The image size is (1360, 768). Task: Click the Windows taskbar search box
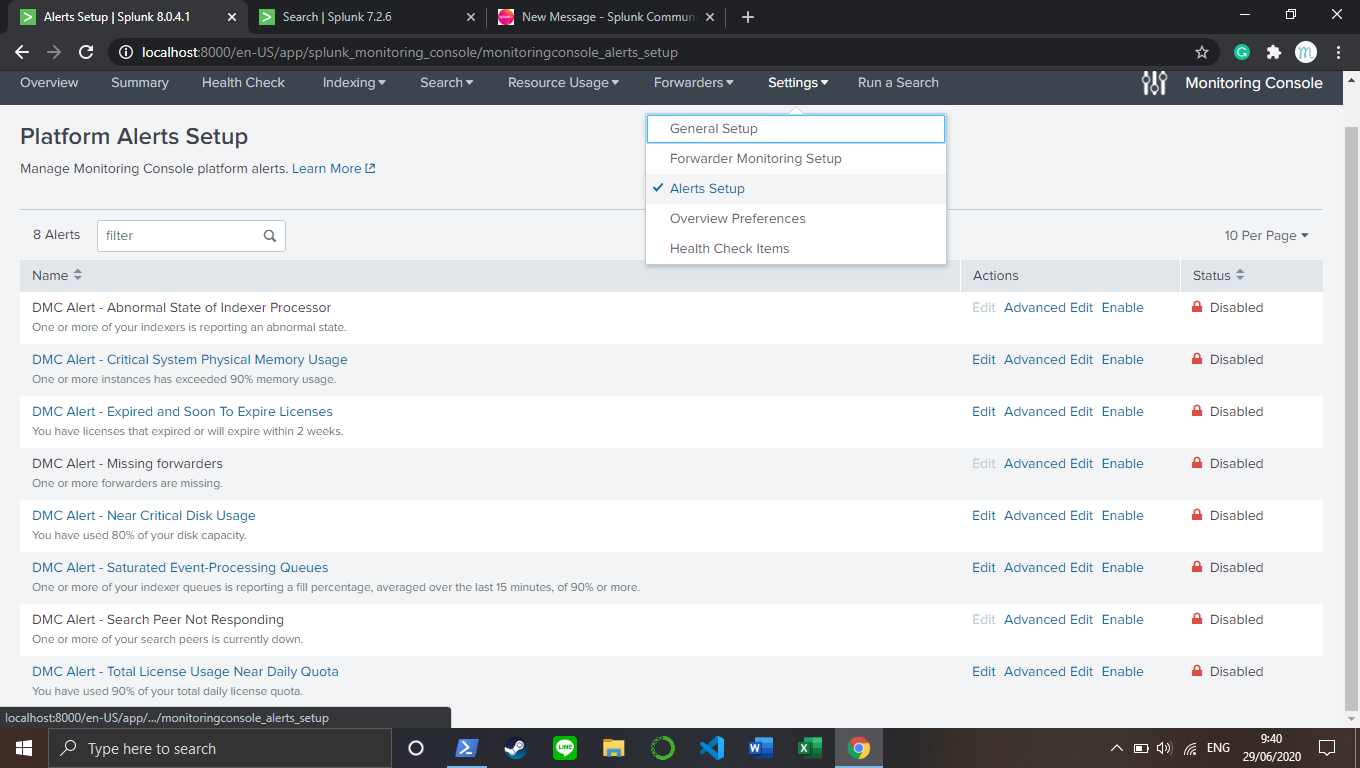(220, 748)
